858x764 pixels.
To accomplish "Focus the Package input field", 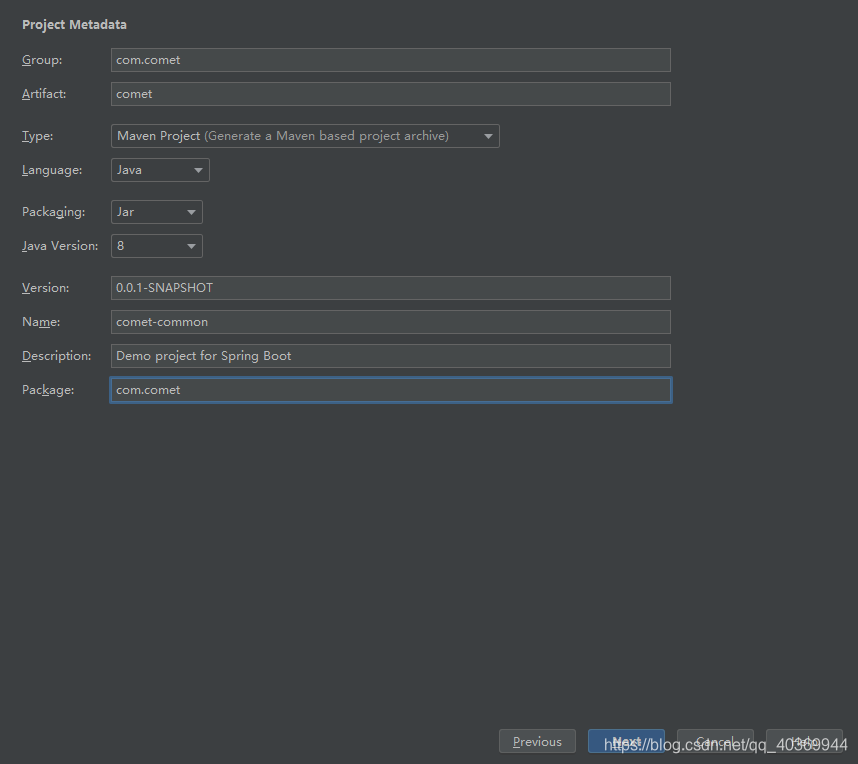I will [x=390, y=390].
